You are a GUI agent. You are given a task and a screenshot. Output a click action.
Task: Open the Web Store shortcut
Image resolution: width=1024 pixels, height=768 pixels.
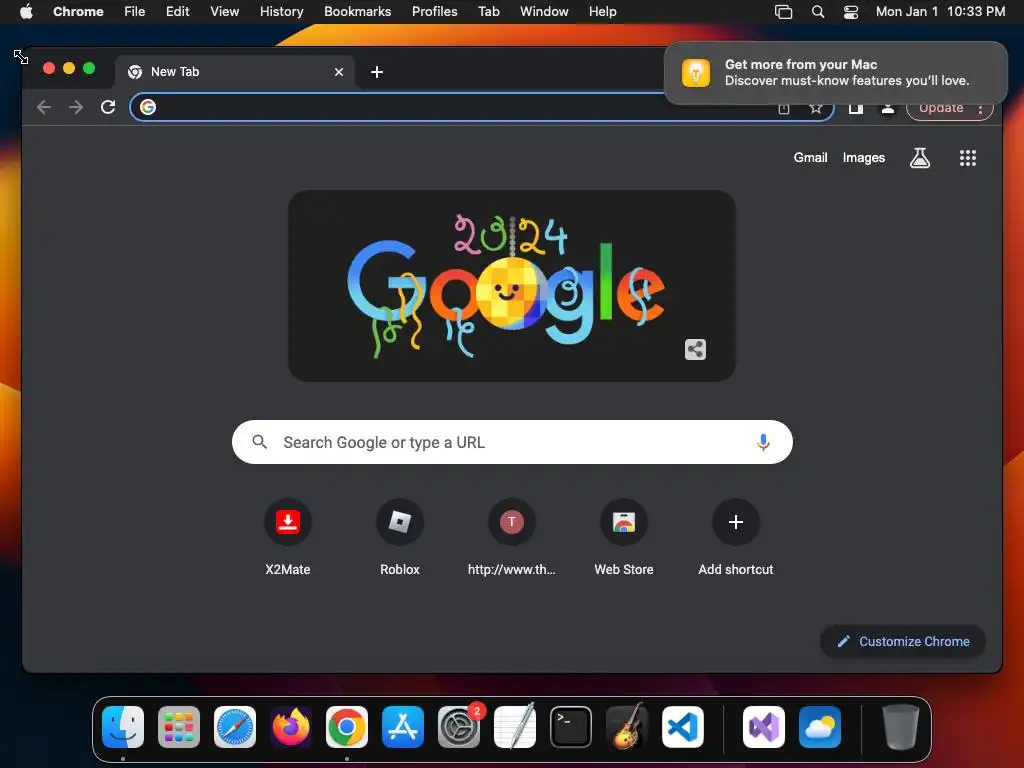[624, 537]
